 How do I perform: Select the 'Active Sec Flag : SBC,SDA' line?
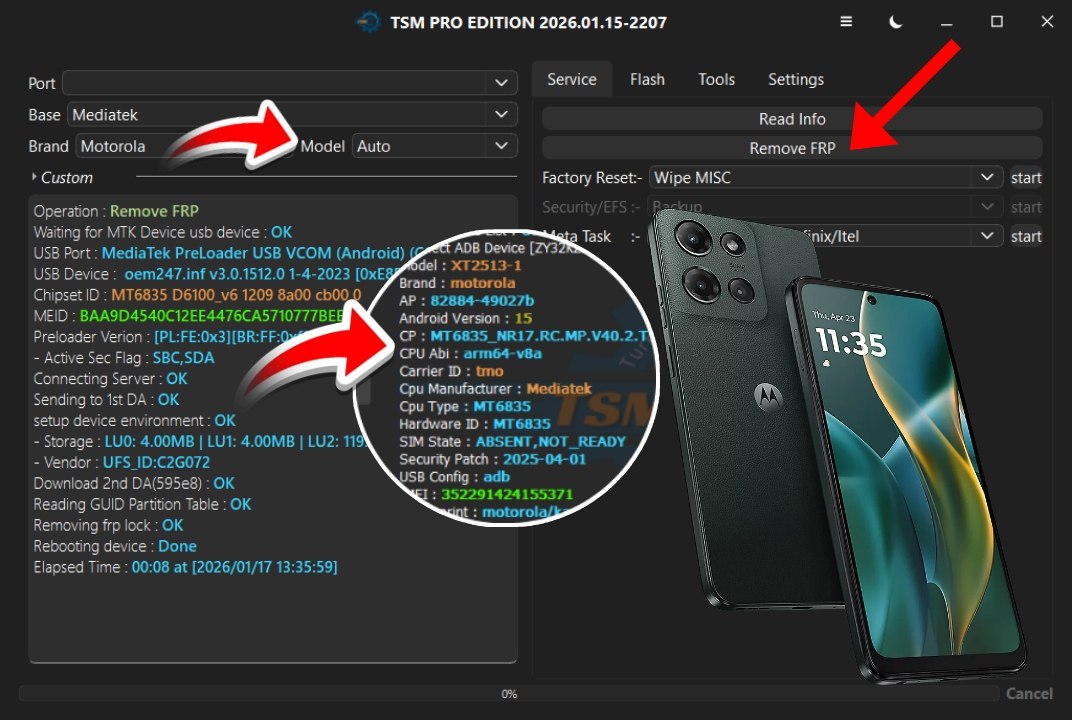(x=124, y=358)
